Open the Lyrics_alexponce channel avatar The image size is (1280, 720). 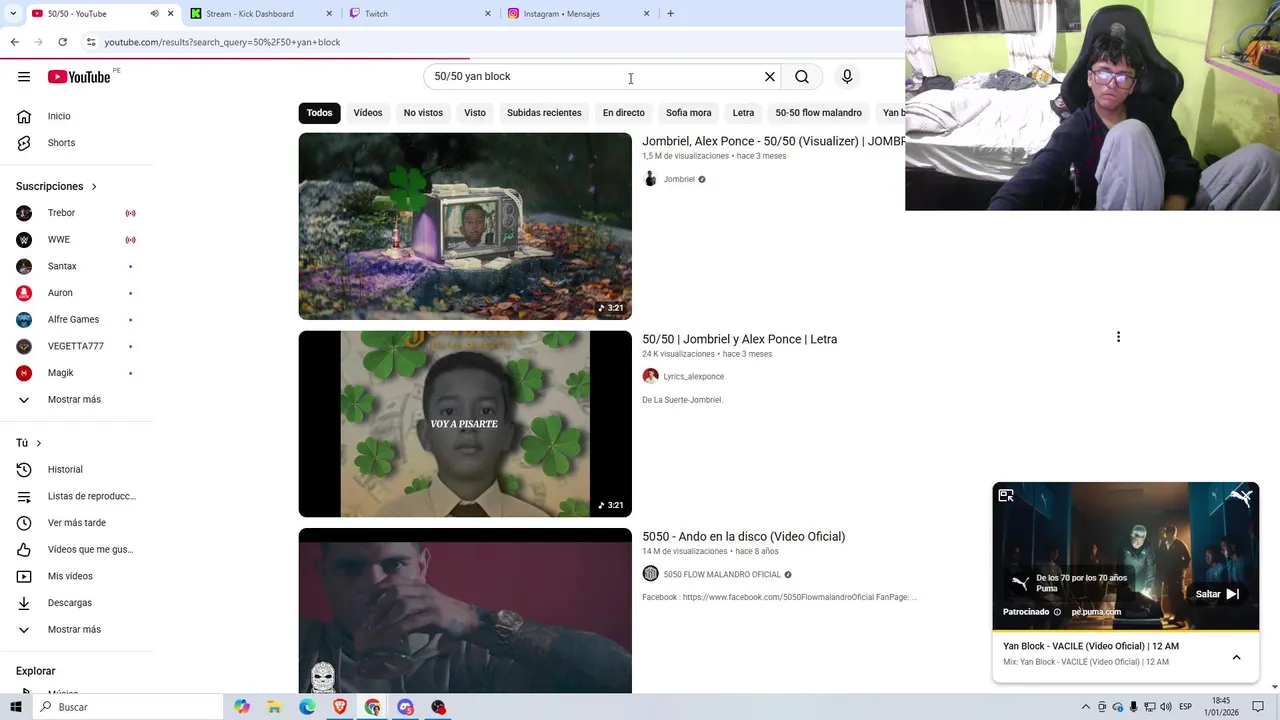(x=650, y=376)
